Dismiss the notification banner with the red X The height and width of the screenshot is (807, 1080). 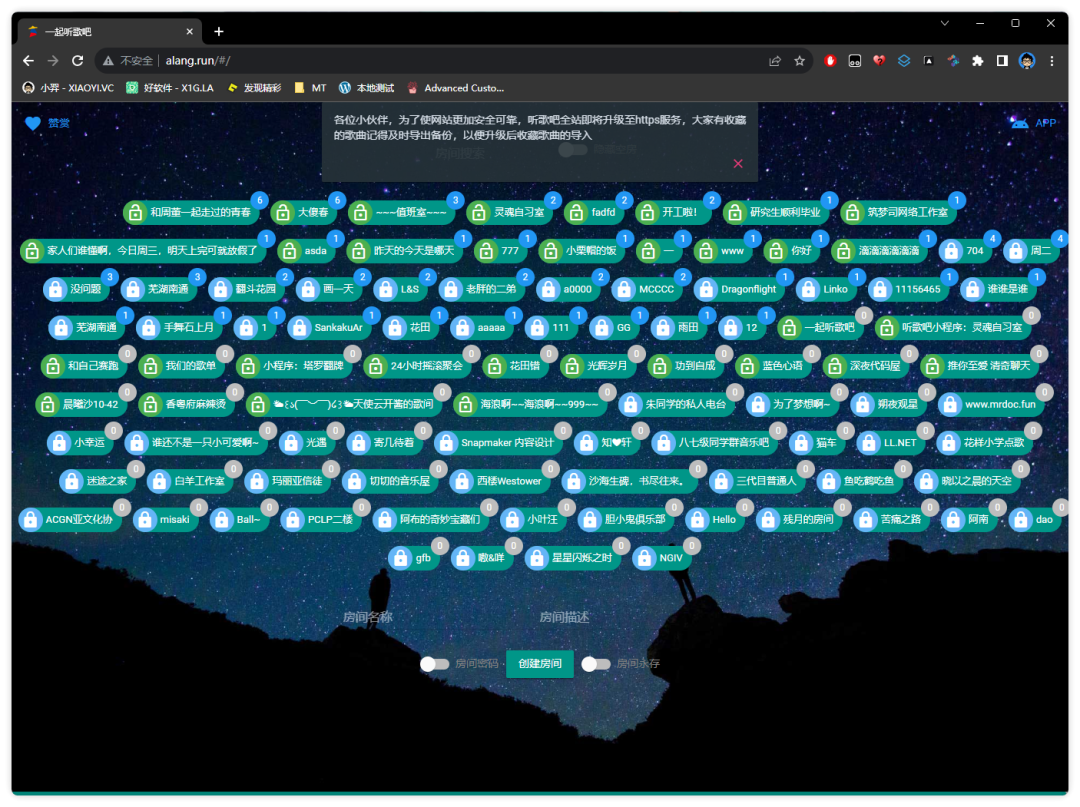point(738,163)
